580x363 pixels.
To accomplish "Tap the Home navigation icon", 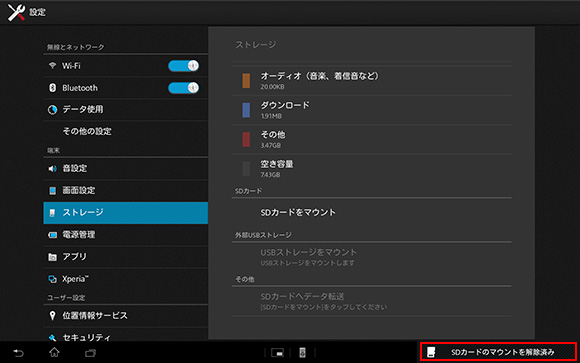I will [54, 352].
